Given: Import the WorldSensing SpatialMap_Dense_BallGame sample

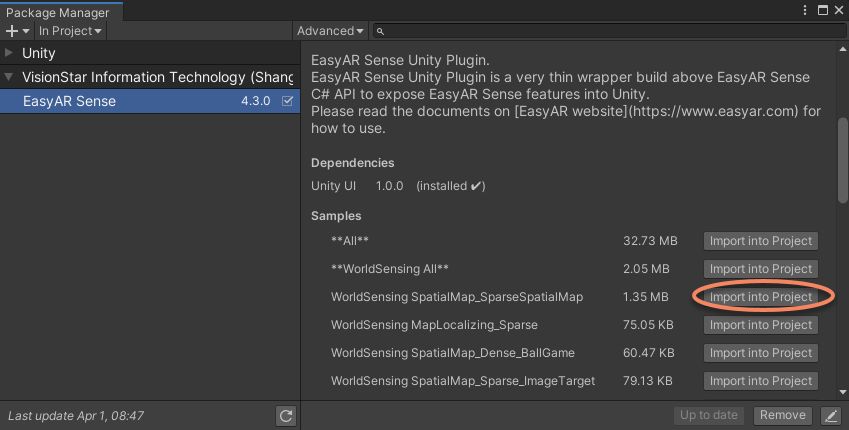Looking at the screenshot, I should [x=761, y=353].
